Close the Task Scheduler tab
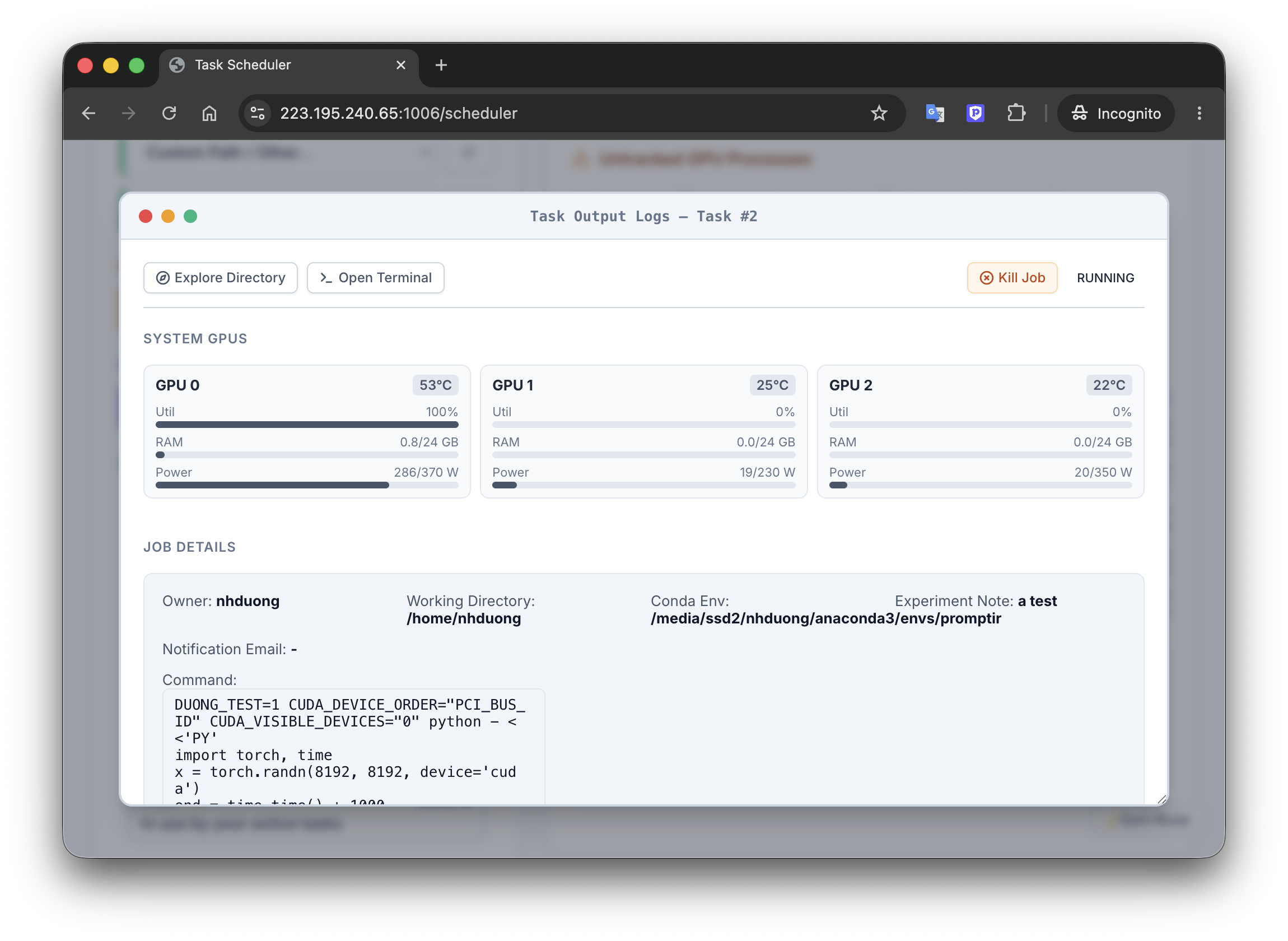Image resolution: width=1288 pixels, height=941 pixels. 401,65
